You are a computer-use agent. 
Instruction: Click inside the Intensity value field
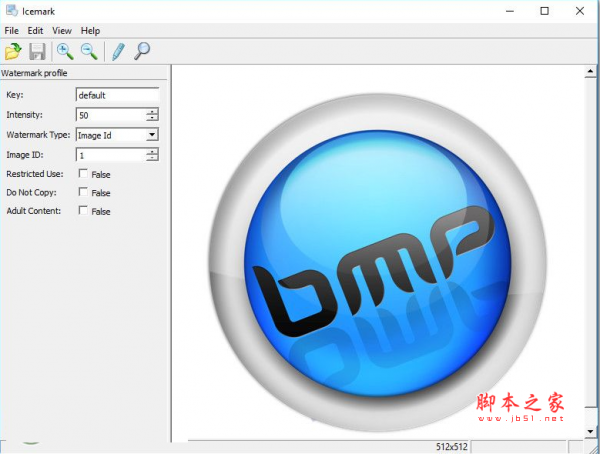111,115
